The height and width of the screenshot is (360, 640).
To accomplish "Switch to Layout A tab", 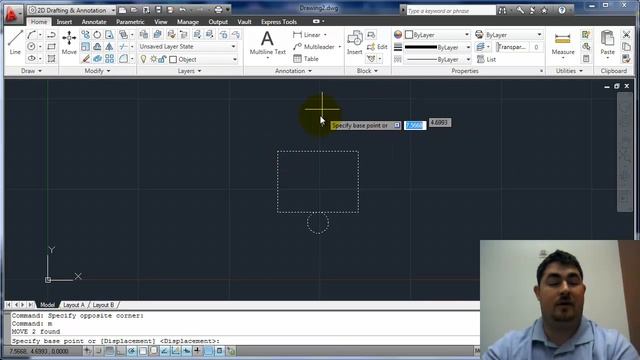I will tap(74, 305).
